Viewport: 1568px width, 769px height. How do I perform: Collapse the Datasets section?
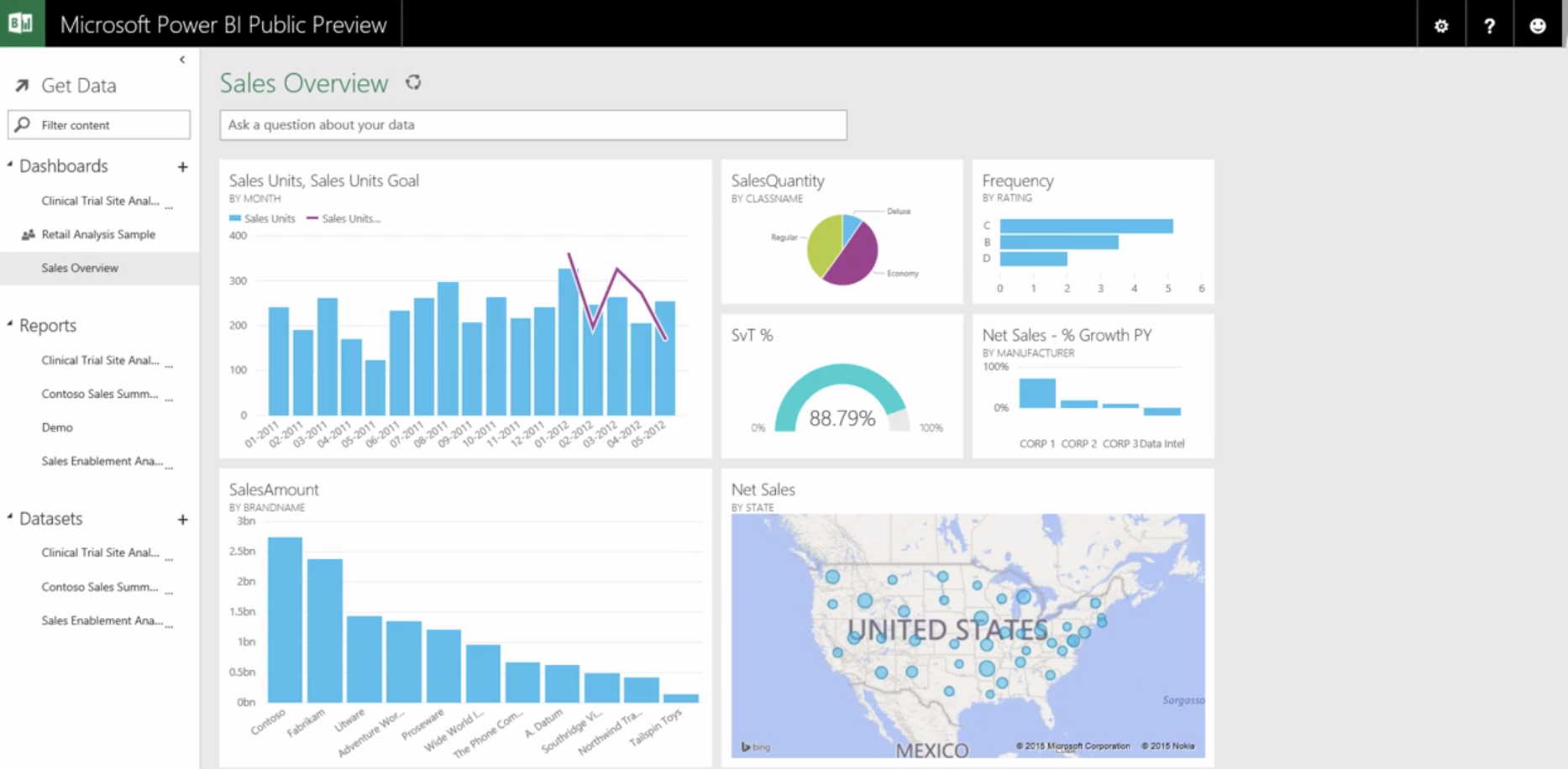pyautogui.click(x=10, y=515)
